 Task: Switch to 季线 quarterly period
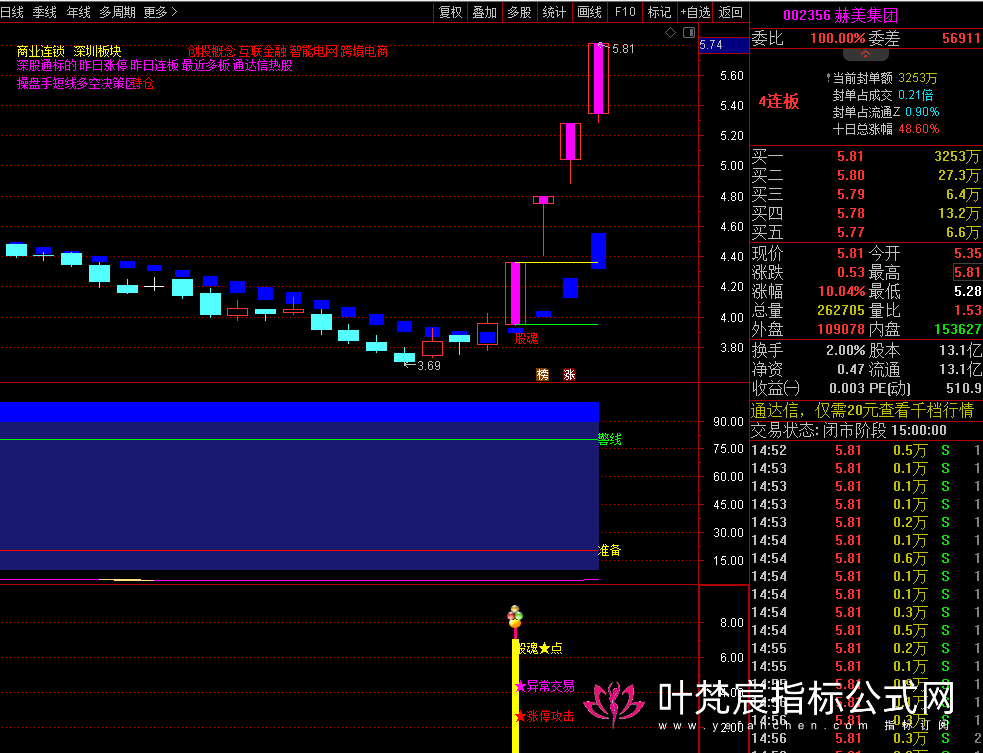(x=45, y=12)
